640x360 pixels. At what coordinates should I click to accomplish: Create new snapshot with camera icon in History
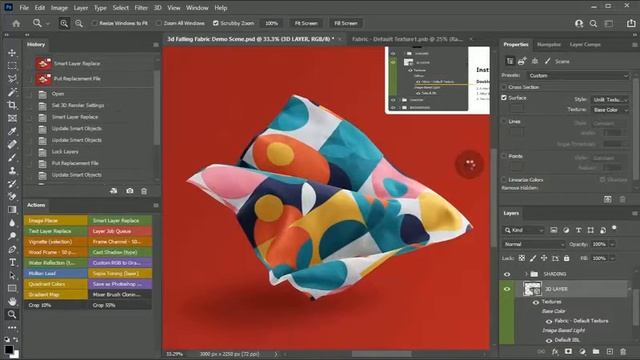tap(130, 191)
